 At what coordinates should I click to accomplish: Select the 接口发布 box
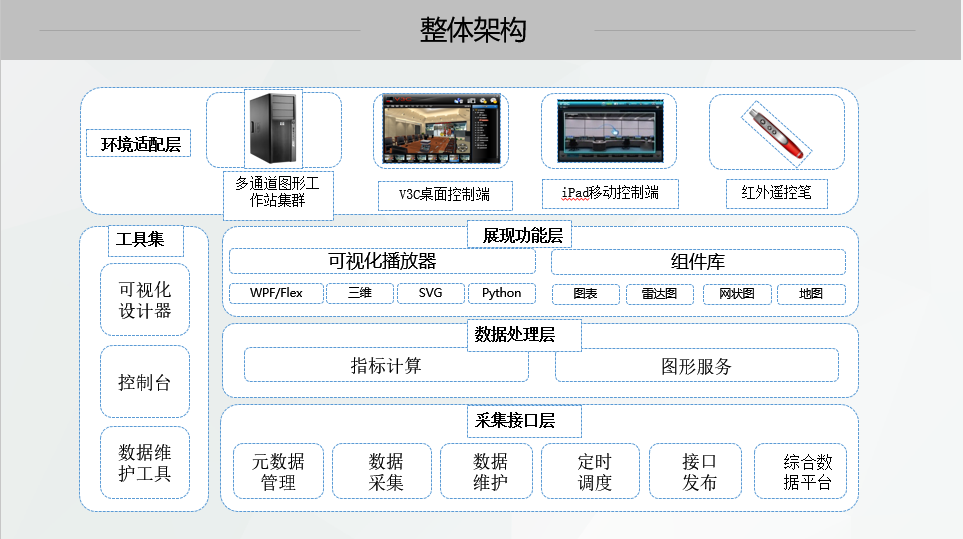[x=695, y=471]
